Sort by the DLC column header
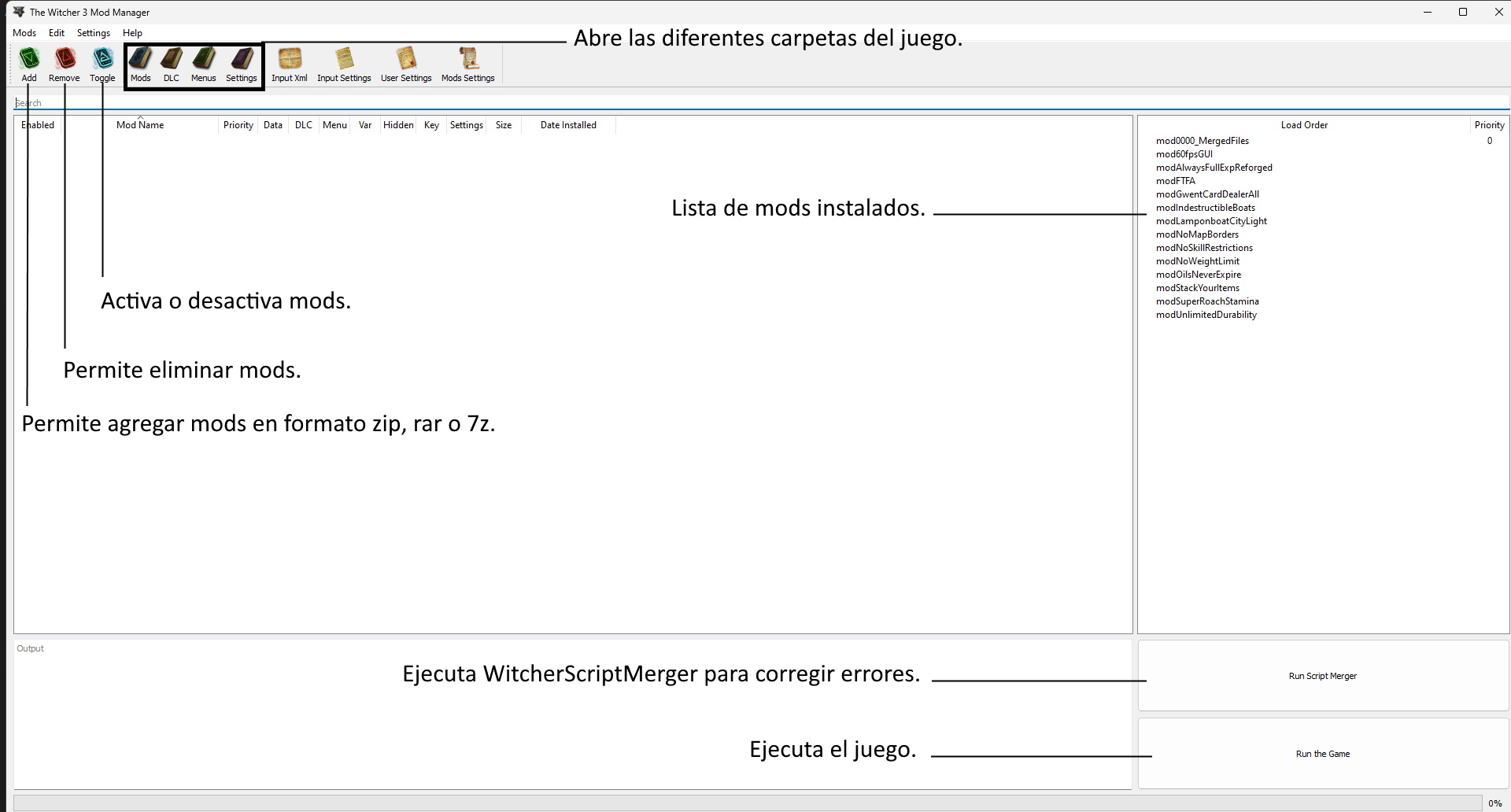 pos(304,125)
